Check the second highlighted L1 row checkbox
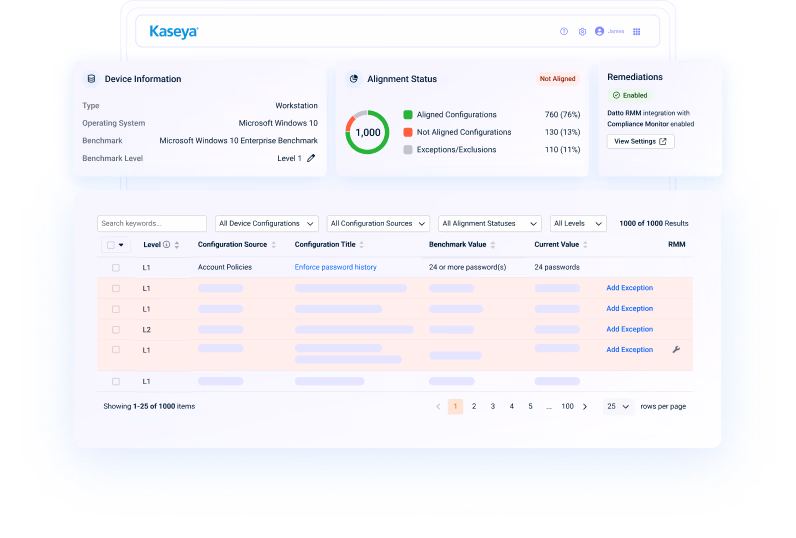 tap(116, 309)
